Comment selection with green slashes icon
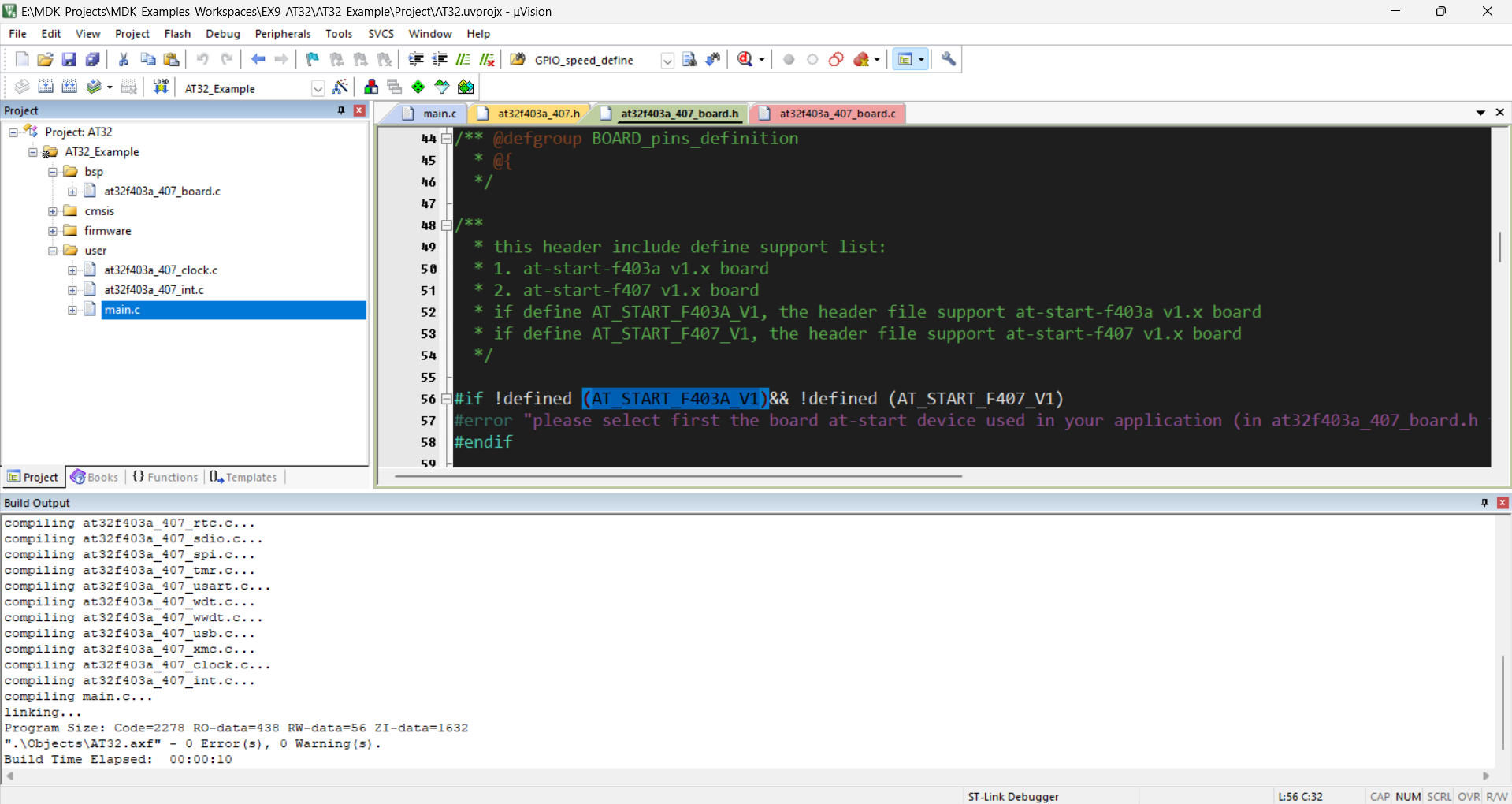Viewport: 1512px width, 804px height. coord(463,59)
